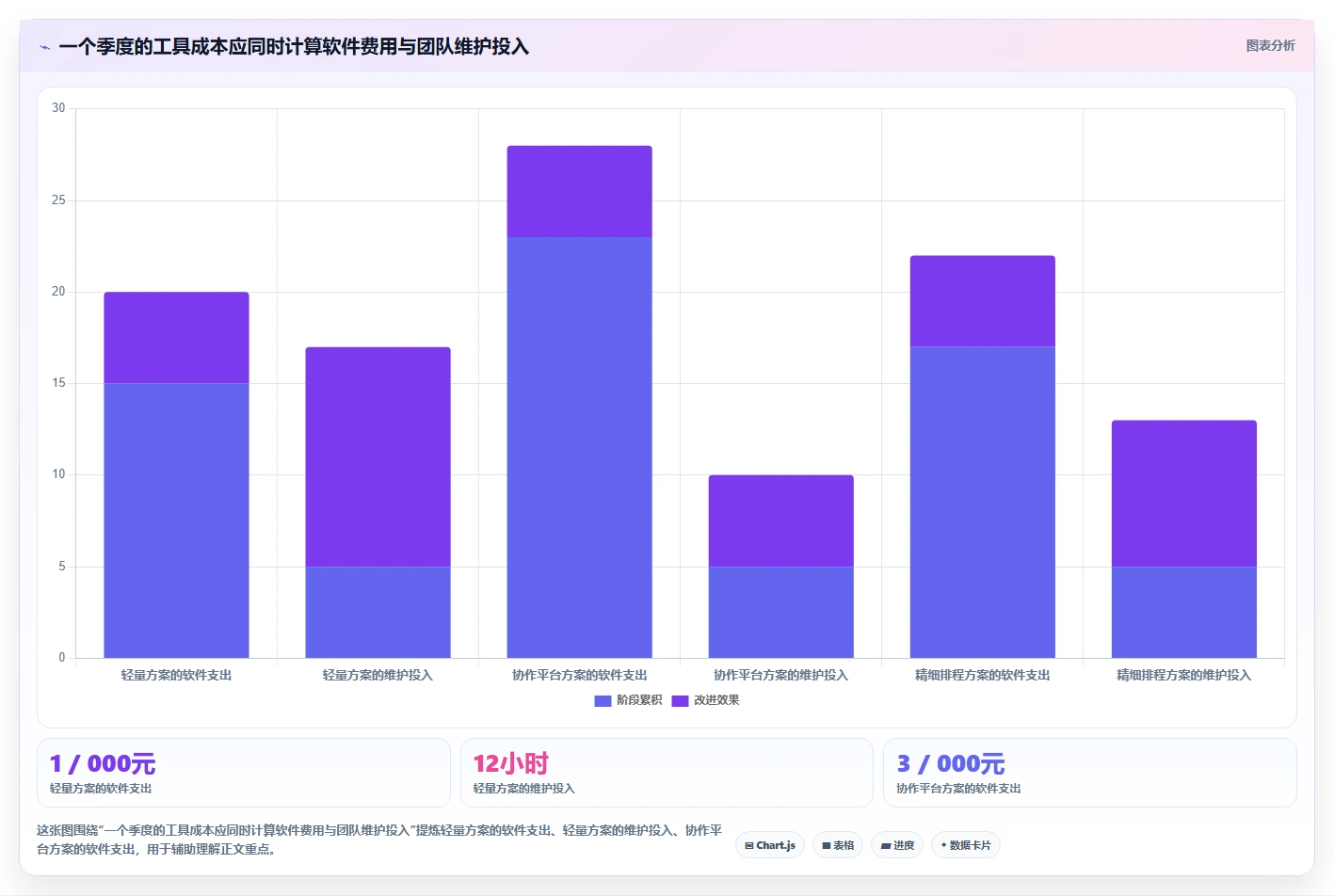Click the icon in the 表格 tag
The width and height of the screenshot is (1334, 896).
(827, 846)
